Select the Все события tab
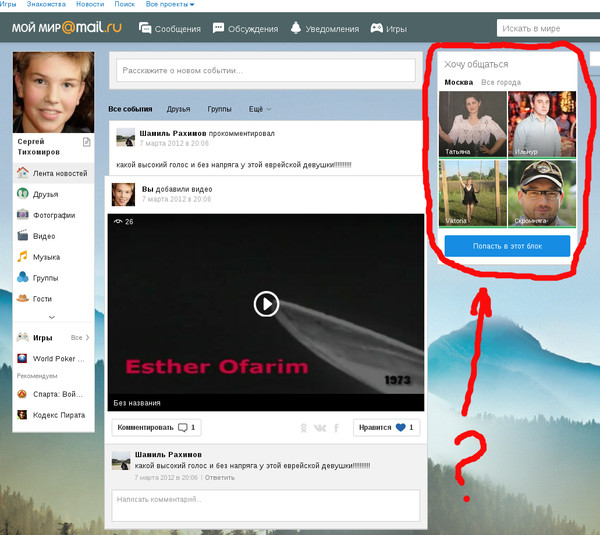600x535 pixels. (x=130, y=109)
